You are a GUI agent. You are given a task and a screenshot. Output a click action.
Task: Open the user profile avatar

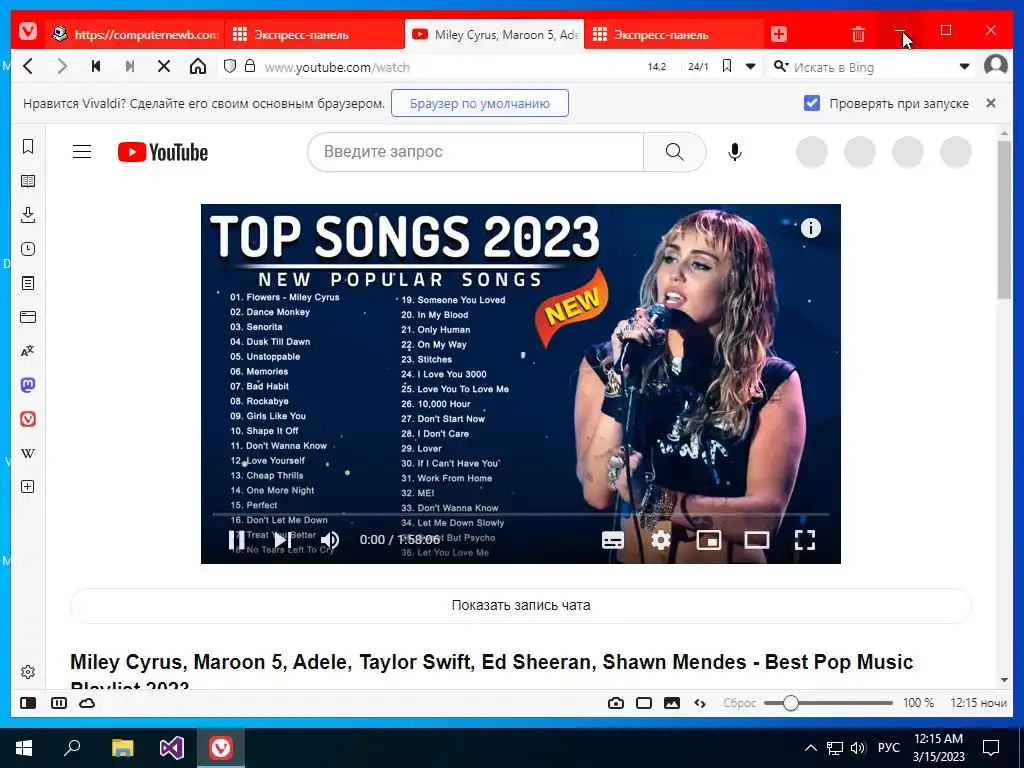click(x=995, y=65)
